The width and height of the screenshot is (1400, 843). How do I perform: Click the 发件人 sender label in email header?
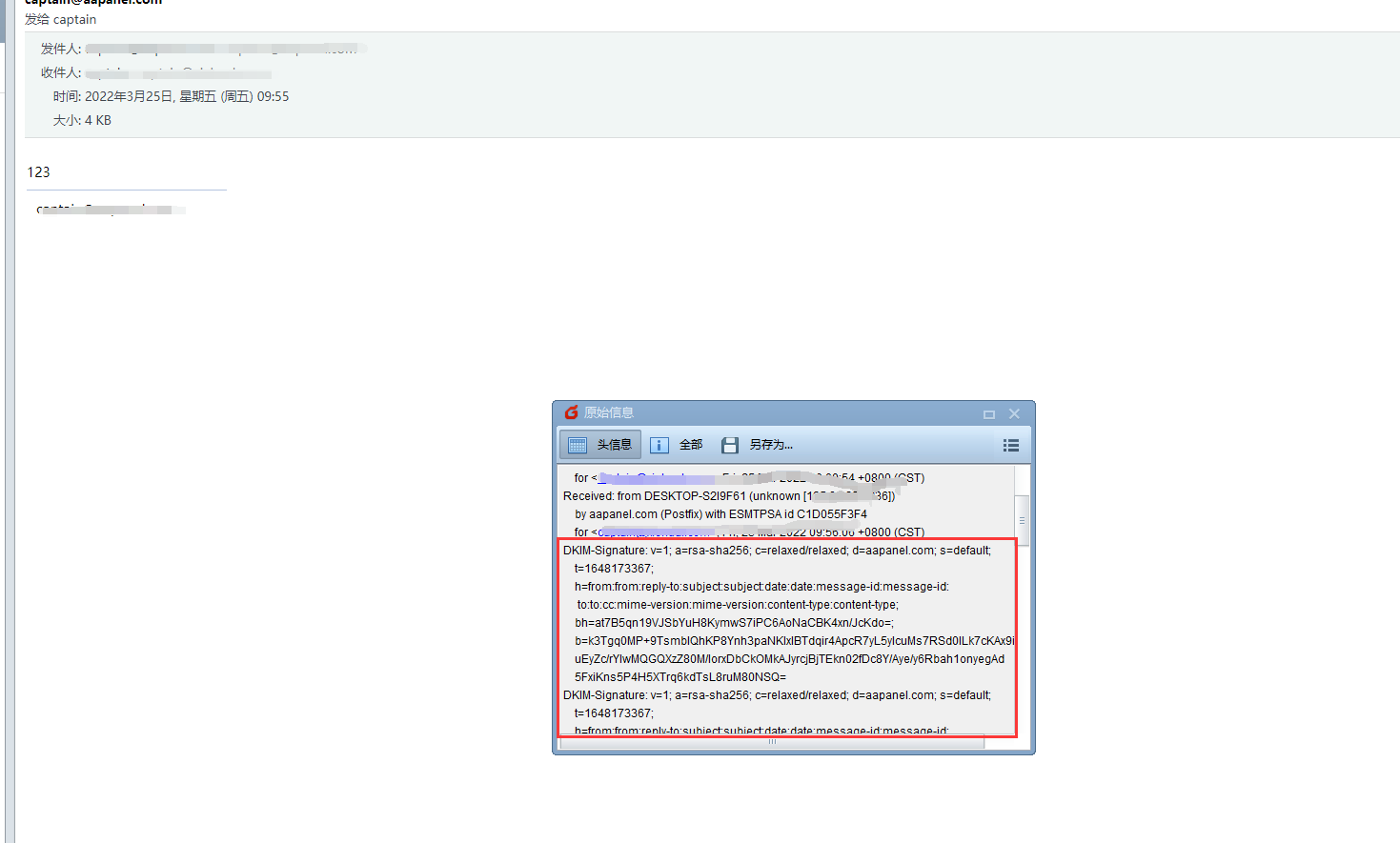(x=61, y=49)
